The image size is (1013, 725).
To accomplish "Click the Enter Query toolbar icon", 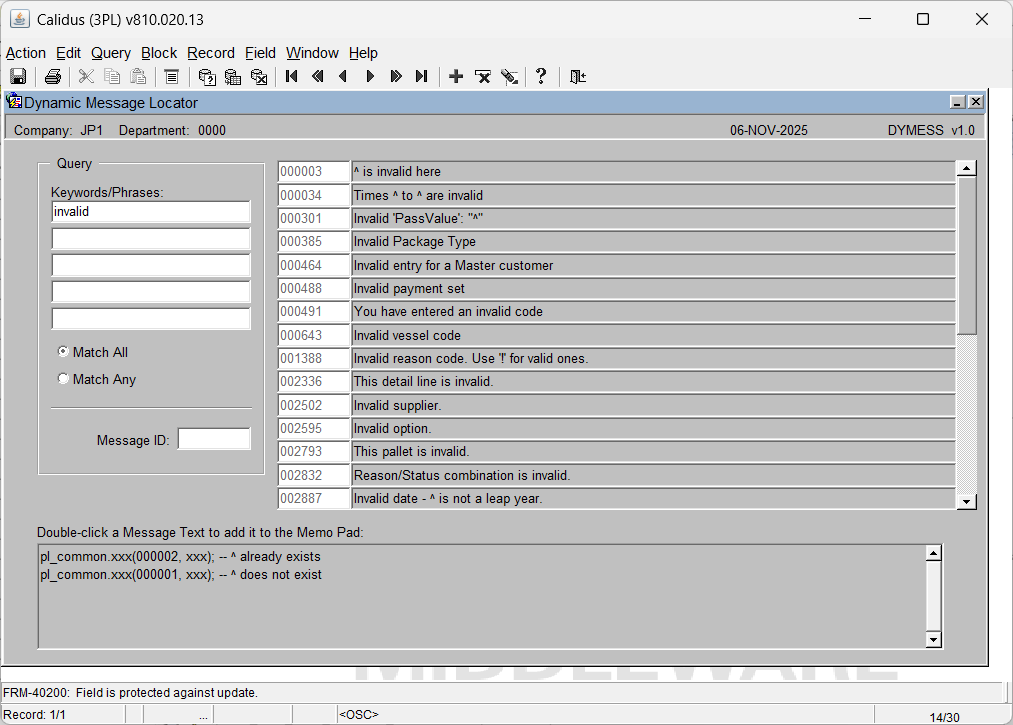I will click(x=207, y=77).
